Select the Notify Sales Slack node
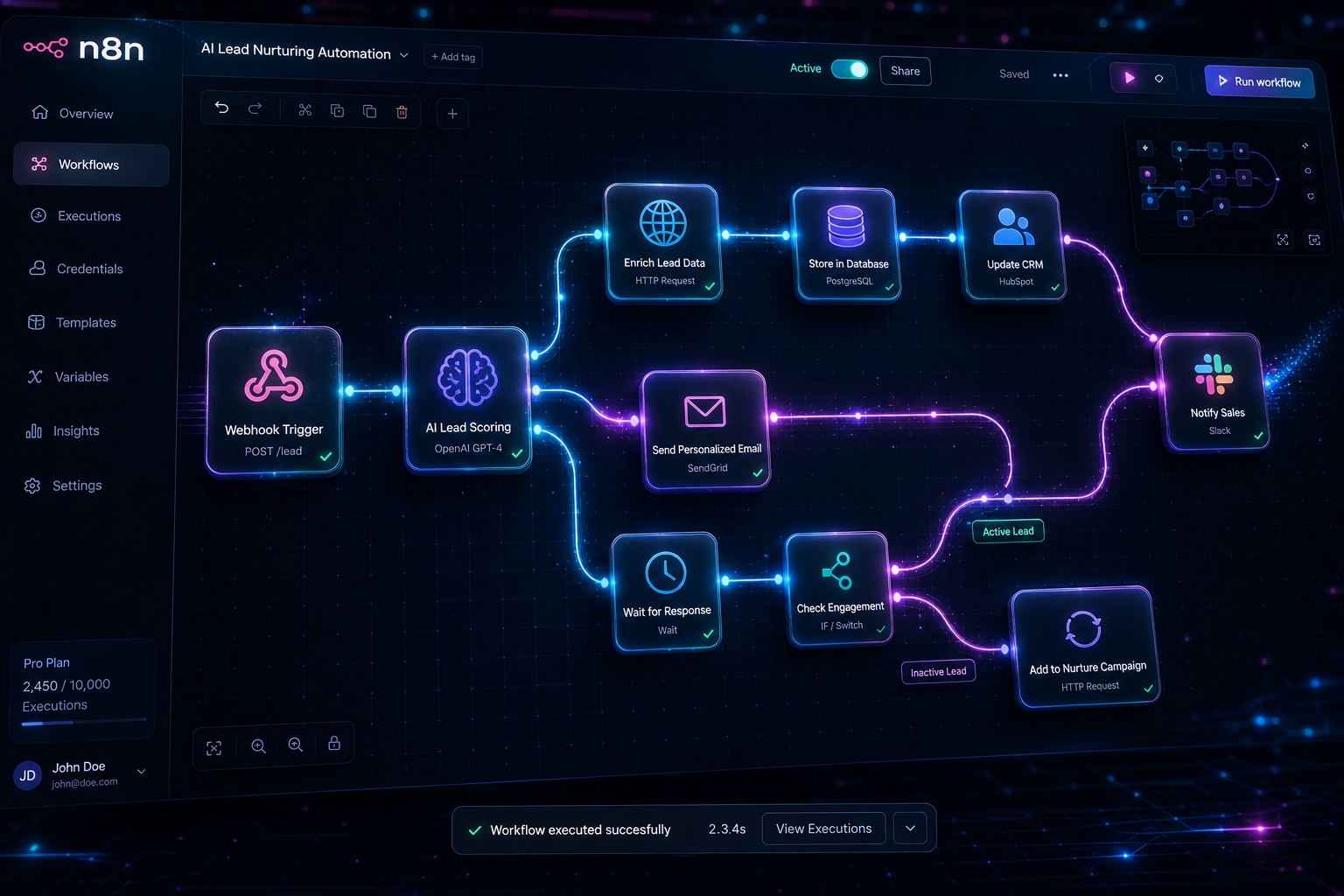The image size is (1344, 896). (1214, 393)
